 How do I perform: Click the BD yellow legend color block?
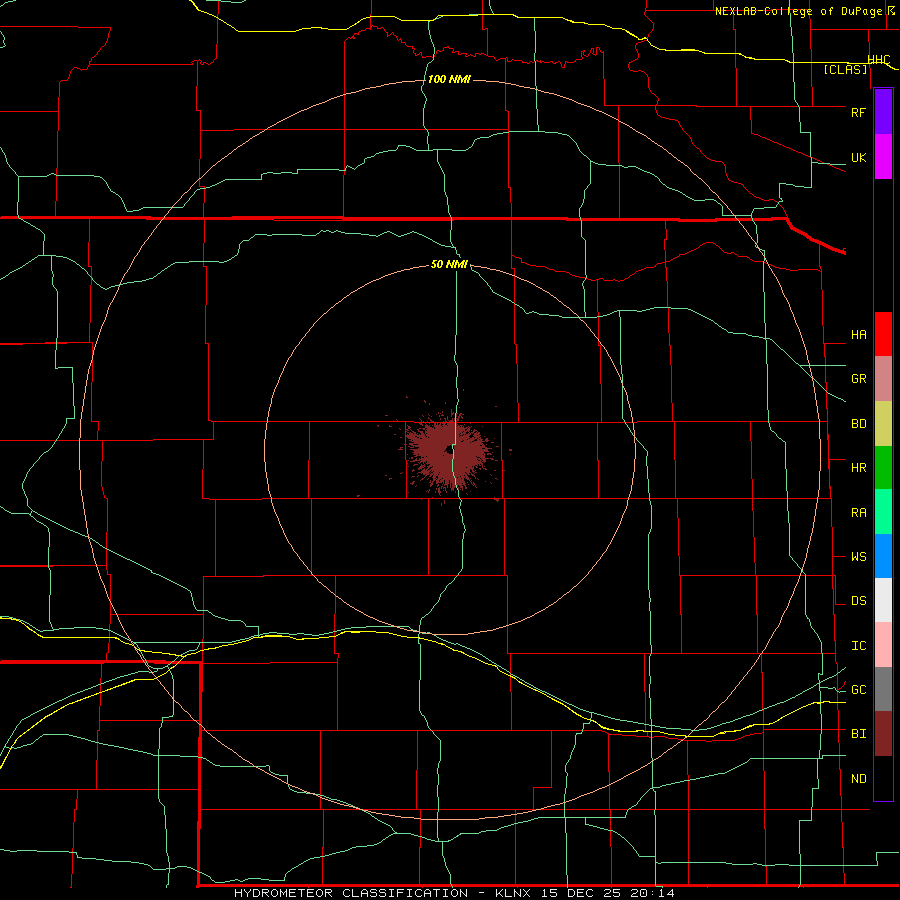pyautogui.click(x=883, y=424)
